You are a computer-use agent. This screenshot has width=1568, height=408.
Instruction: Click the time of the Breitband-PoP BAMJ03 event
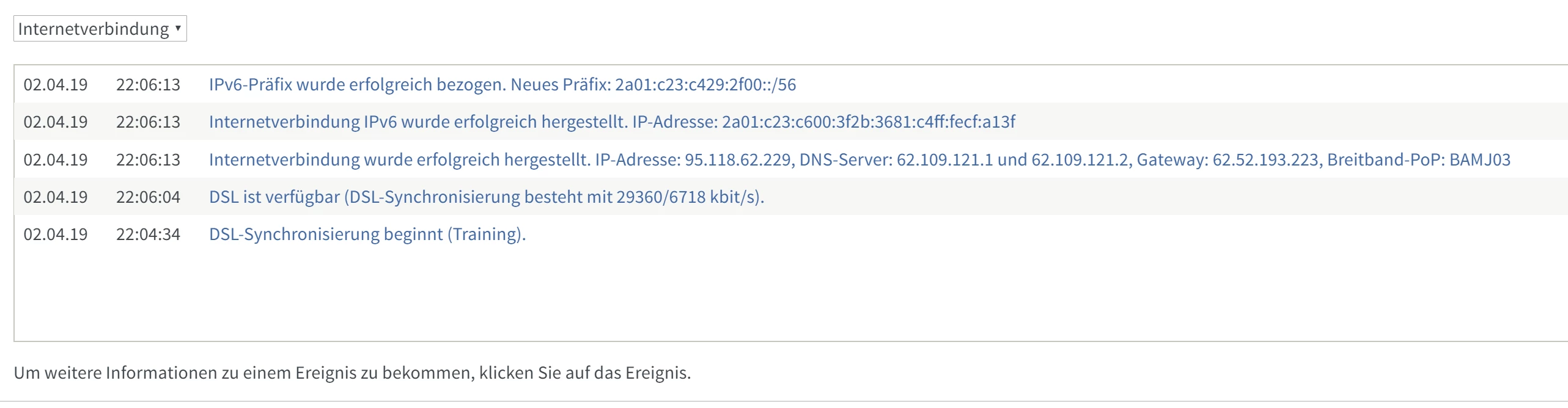pyautogui.click(x=148, y=159)
